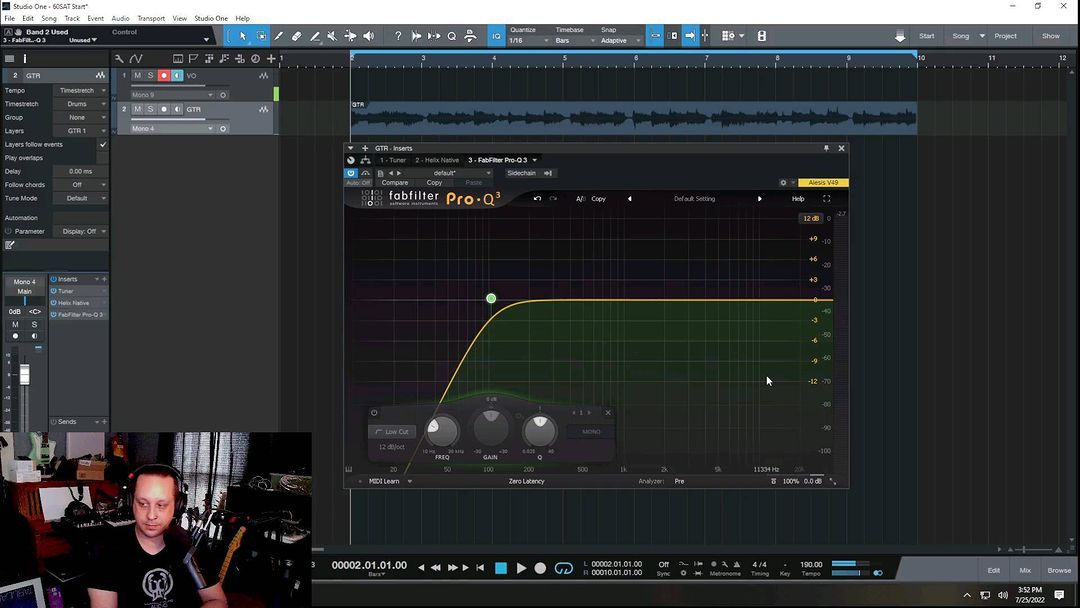Choose the Mute tool in the toolbar

(x=332, y=36)
